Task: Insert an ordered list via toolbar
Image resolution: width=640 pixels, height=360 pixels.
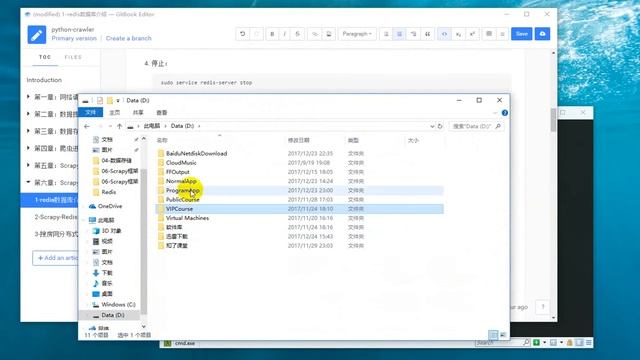Action: pyautogui.click(x=386, y=34)
